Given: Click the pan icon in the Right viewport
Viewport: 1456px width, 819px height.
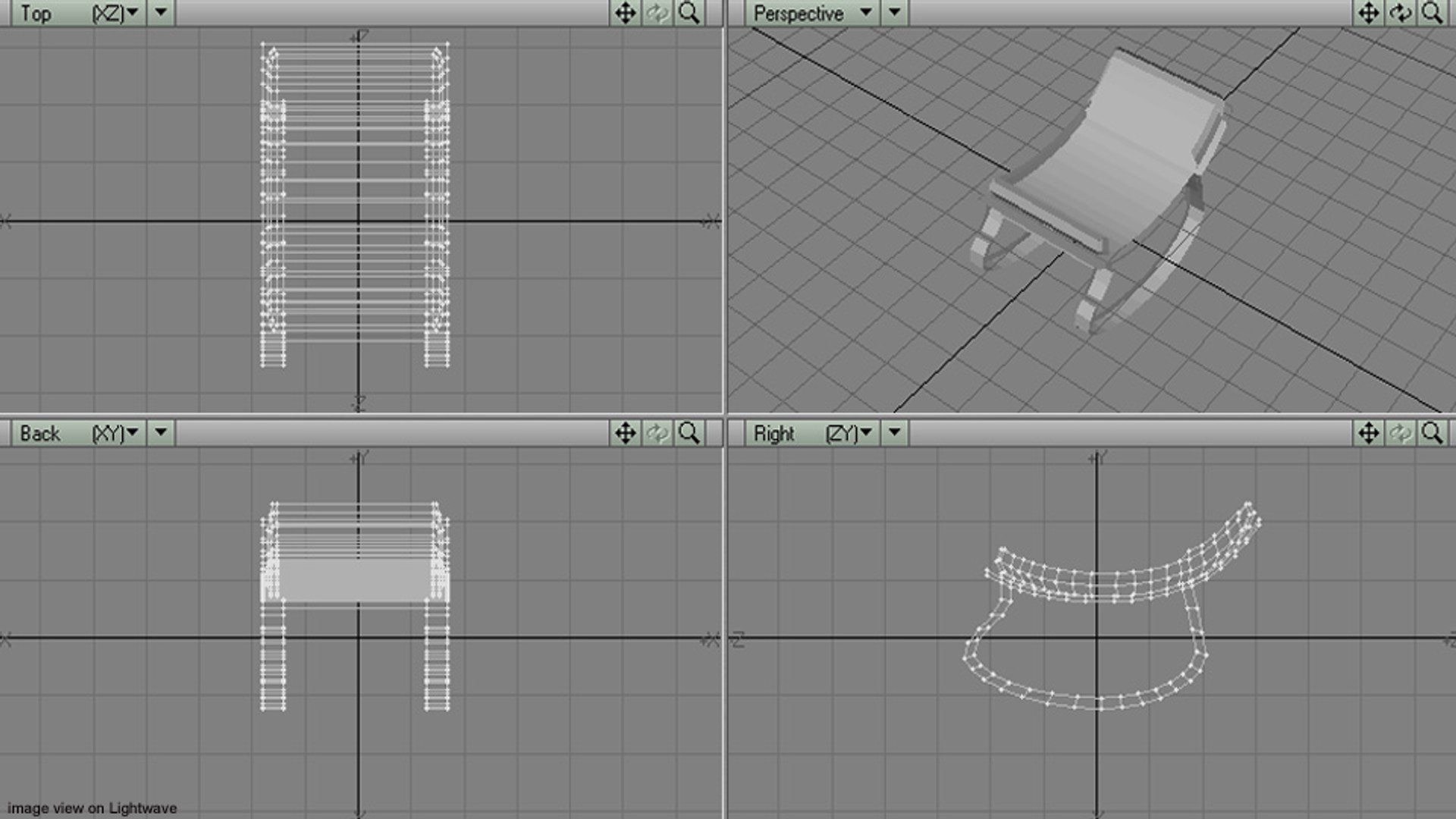Looking at the screenshot, I should (x=1368, y=433).
